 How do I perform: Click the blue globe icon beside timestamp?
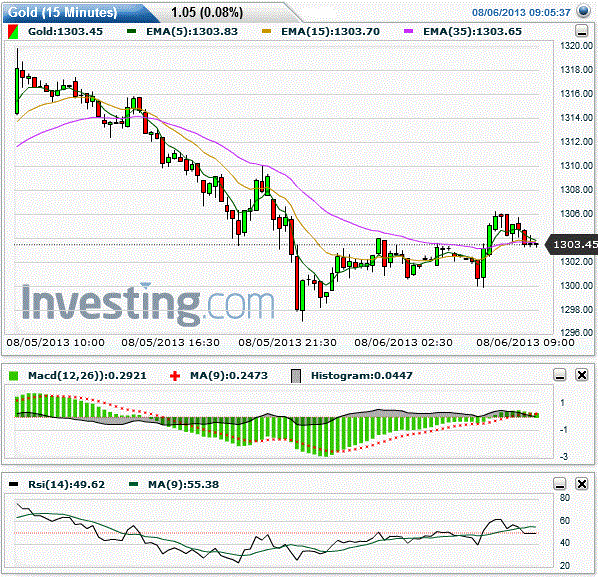[x=584, y=11]
